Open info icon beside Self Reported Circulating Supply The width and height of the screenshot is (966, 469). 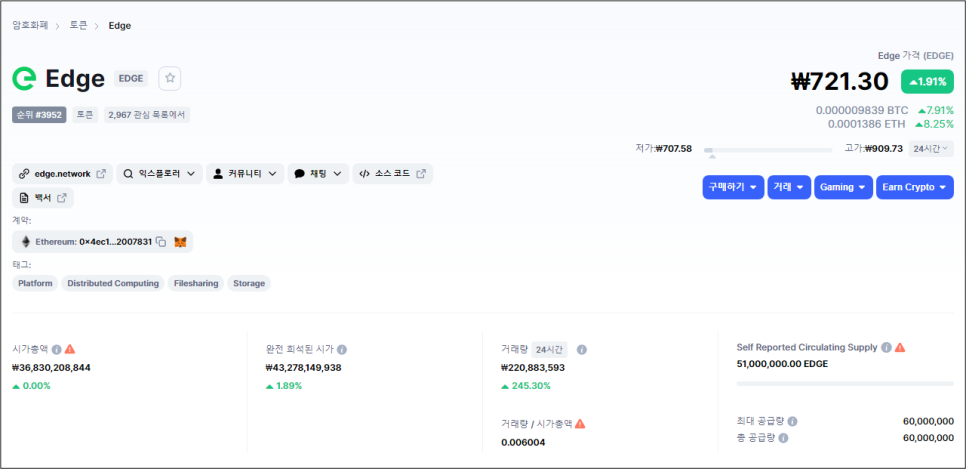(x=886, y=348)
